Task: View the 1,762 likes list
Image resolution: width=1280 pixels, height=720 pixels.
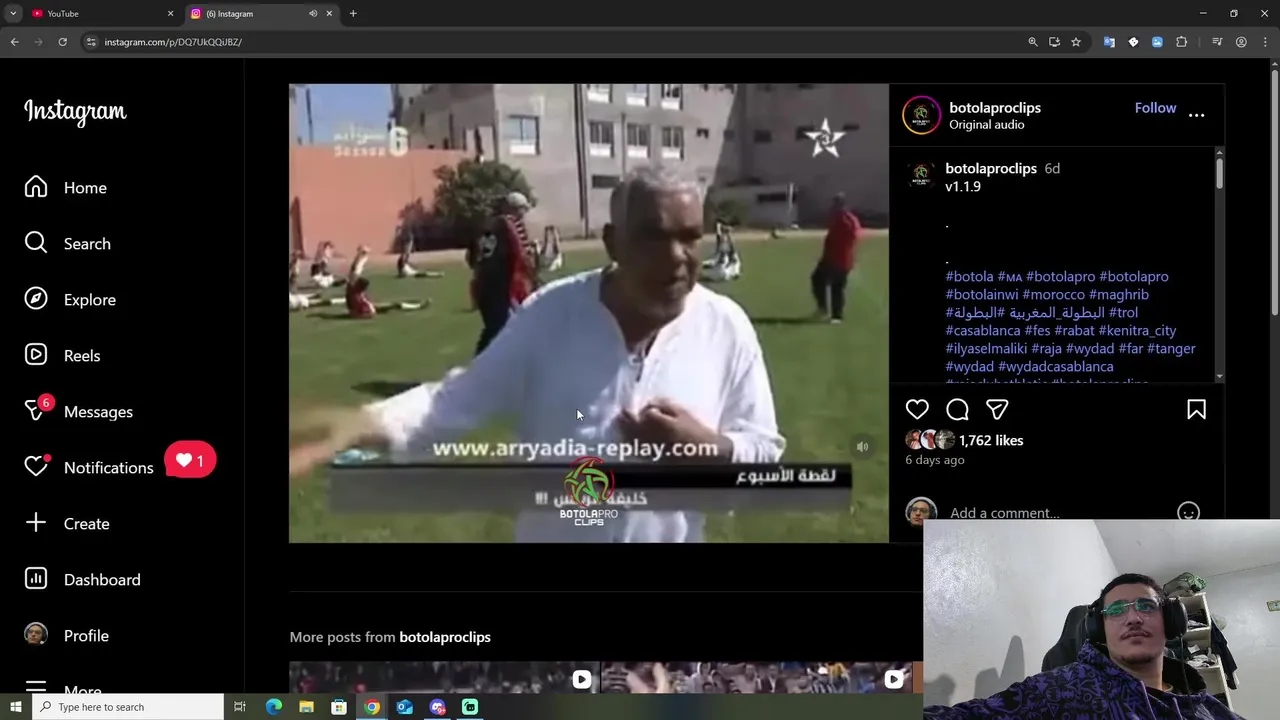Action: point(991,440)
